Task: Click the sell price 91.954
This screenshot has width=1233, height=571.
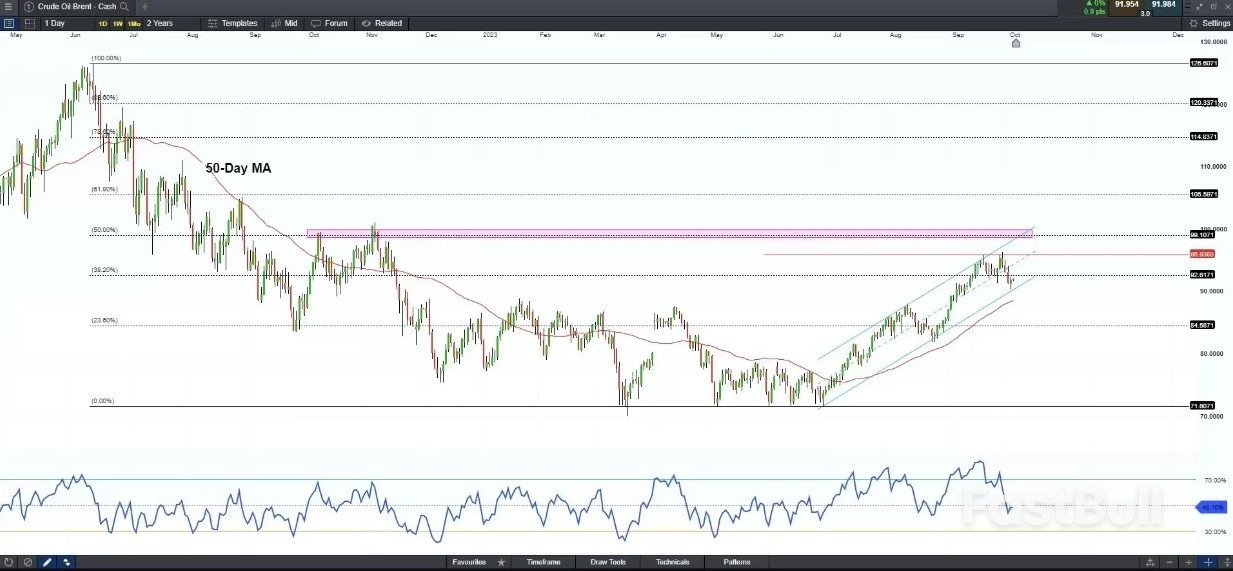Action: click(x=1127, y=5)
